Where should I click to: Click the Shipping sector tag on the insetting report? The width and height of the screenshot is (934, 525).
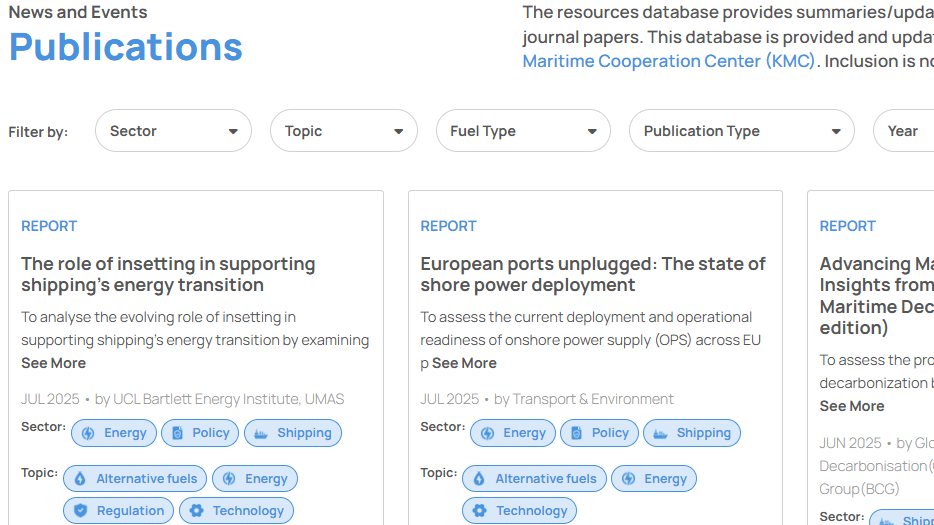click(294, 433)
